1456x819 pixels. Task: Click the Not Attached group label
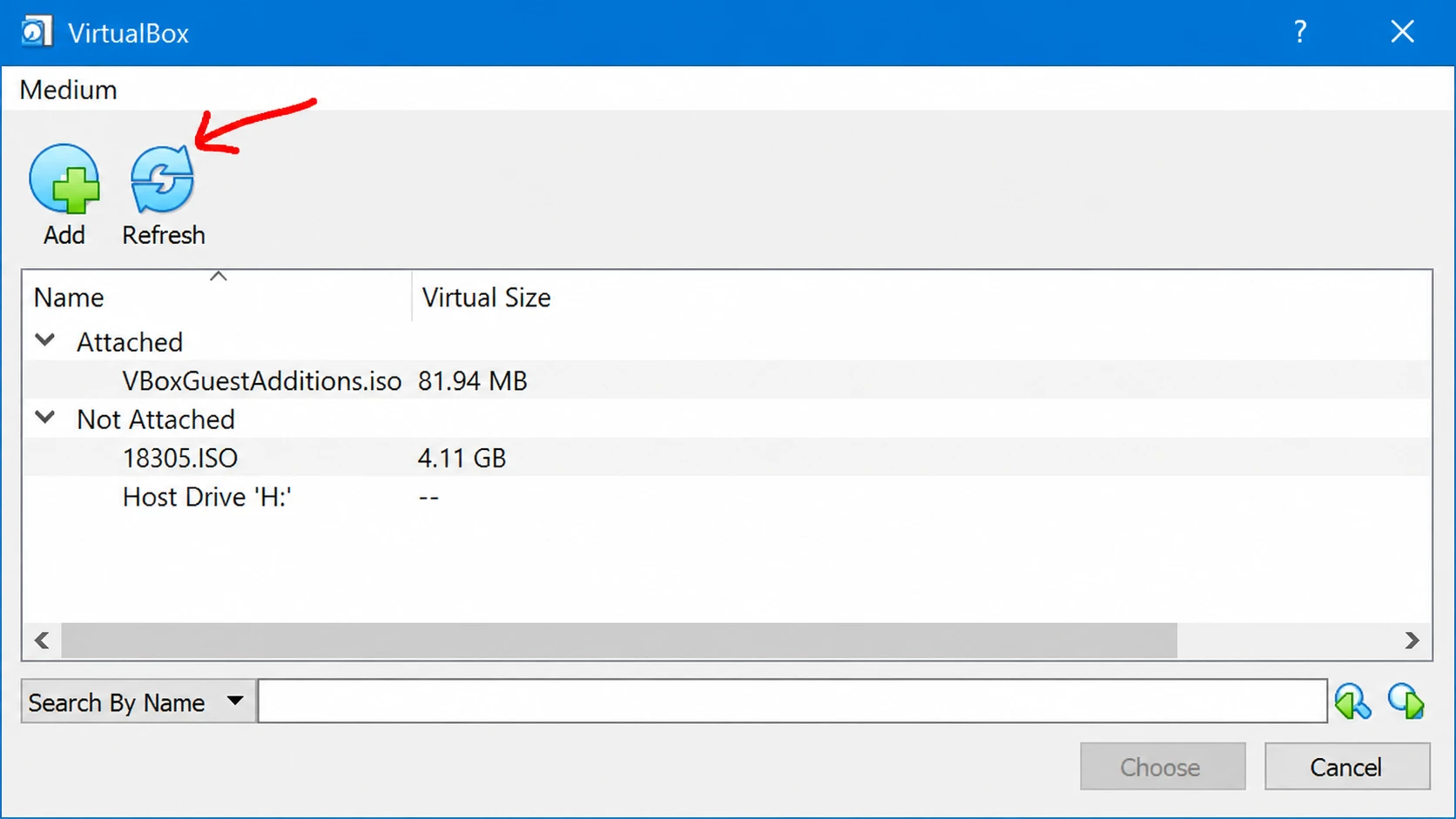click(x=156, y=420)
